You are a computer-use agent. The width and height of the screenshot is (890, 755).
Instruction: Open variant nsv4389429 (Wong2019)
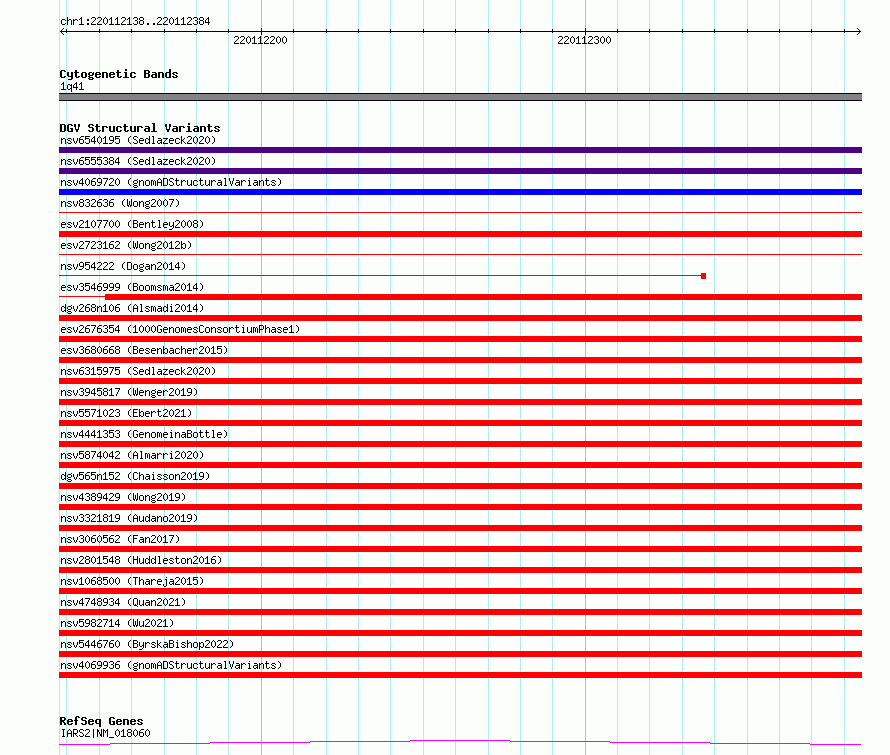pos(123,497)
